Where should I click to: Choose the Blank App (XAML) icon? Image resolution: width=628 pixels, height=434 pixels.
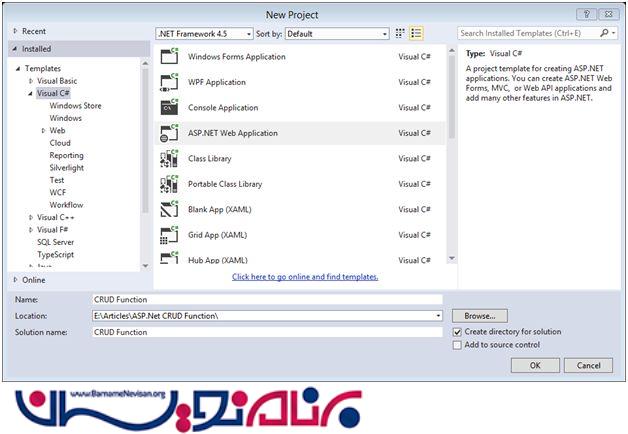pyautogui.click(x=169, y=209)
